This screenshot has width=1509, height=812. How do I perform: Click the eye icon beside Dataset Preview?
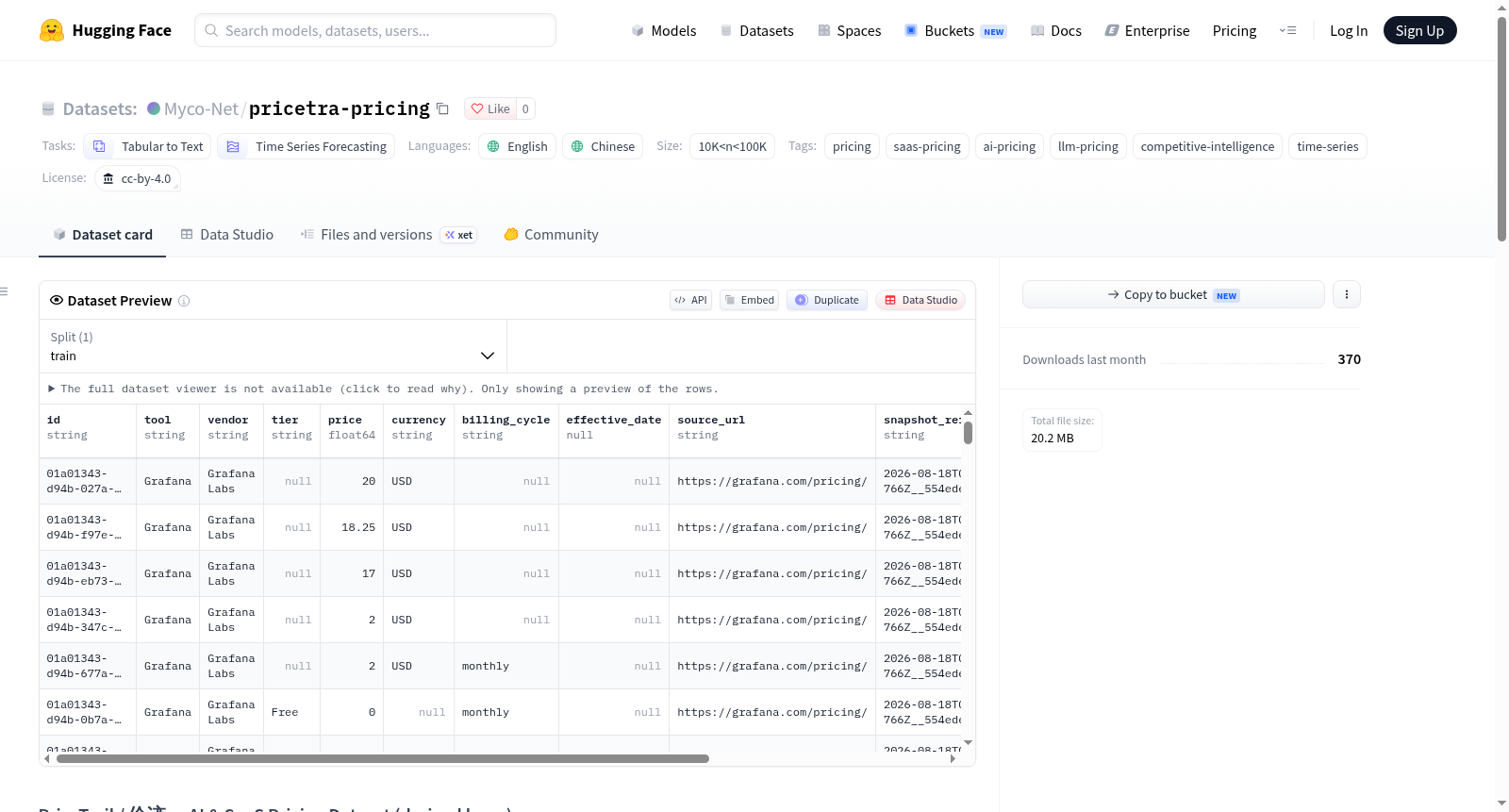pyautogui.click(x=57, y=300)
